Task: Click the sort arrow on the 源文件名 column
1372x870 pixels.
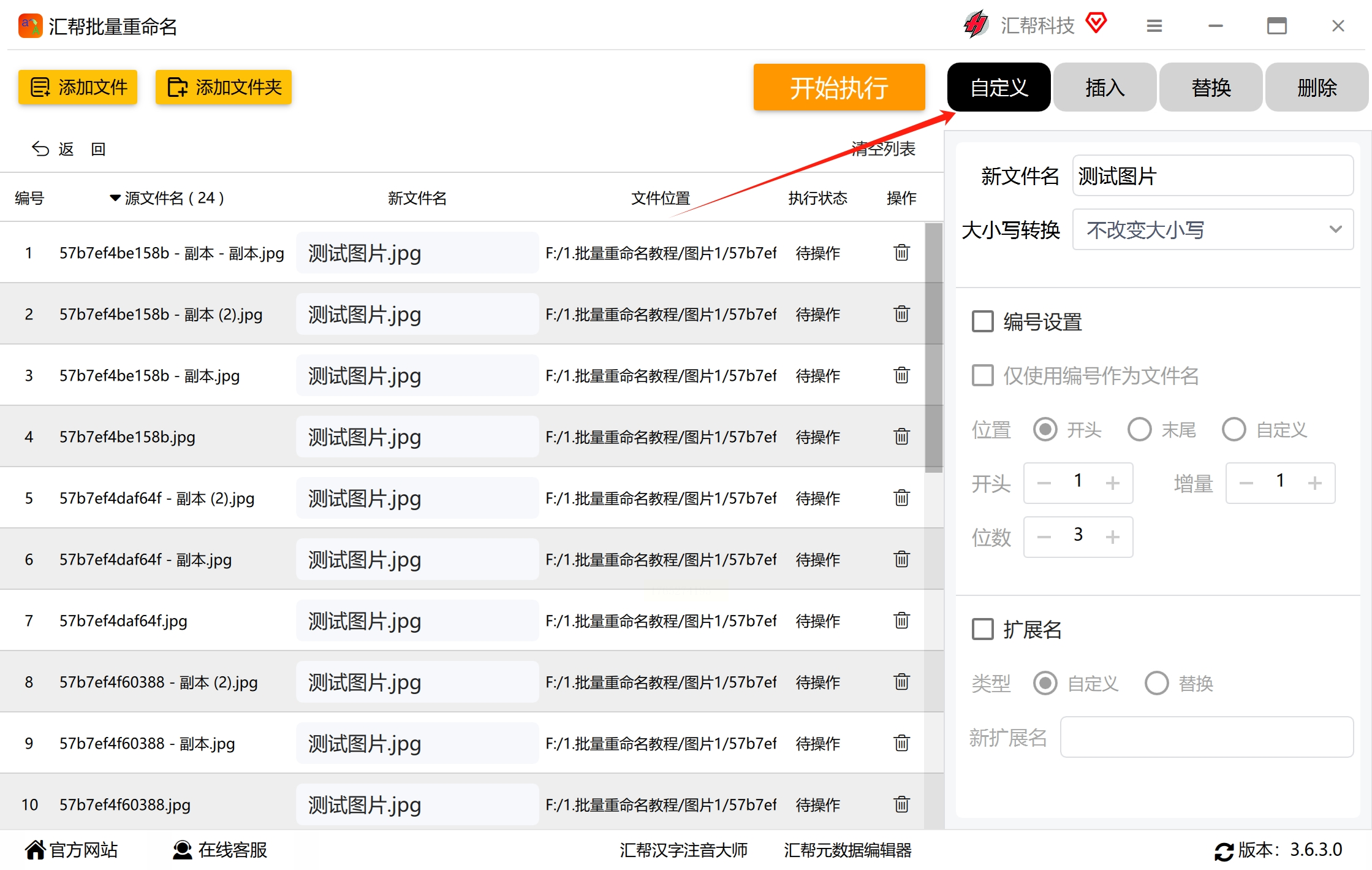Action: pyautogui.click(x=115, y=198)
